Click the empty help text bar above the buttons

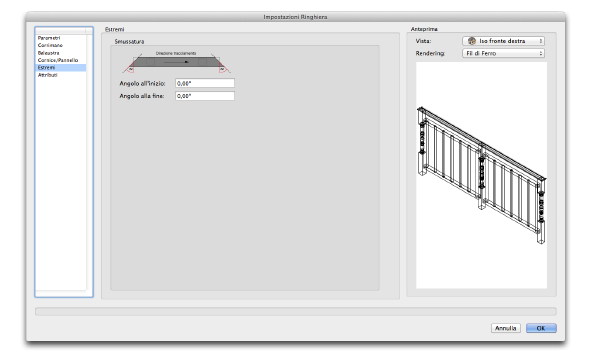coord(296,312)
